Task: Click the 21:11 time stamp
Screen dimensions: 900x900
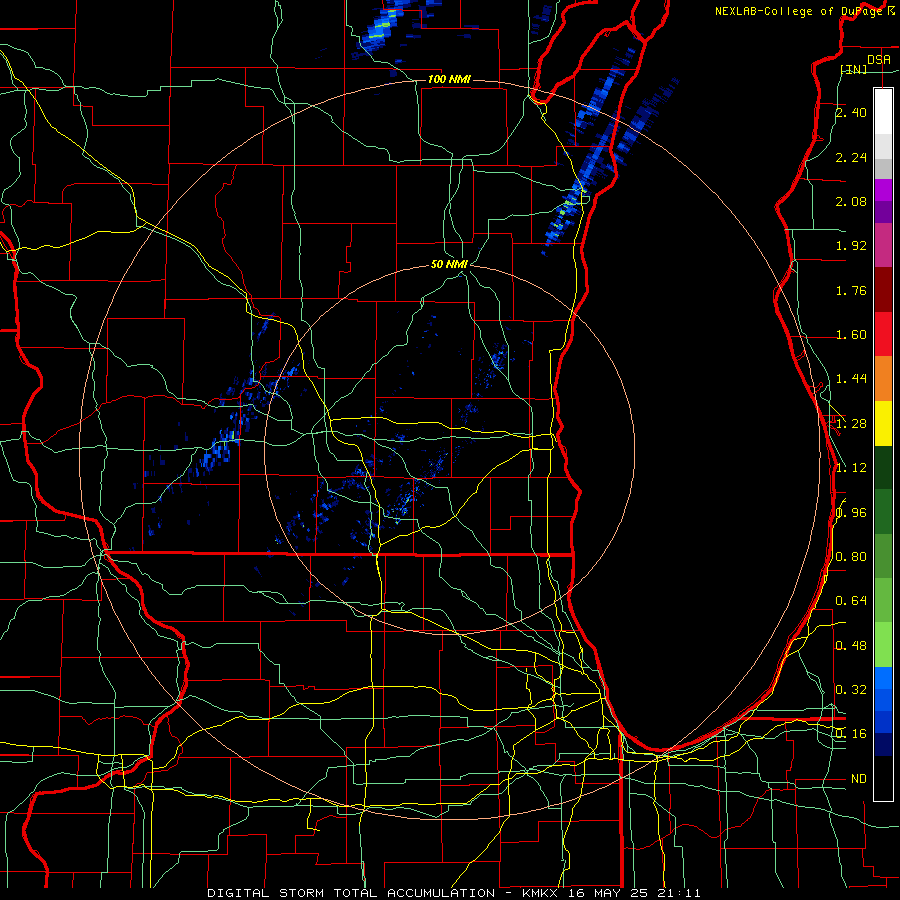Action: [x=678, y=893]
